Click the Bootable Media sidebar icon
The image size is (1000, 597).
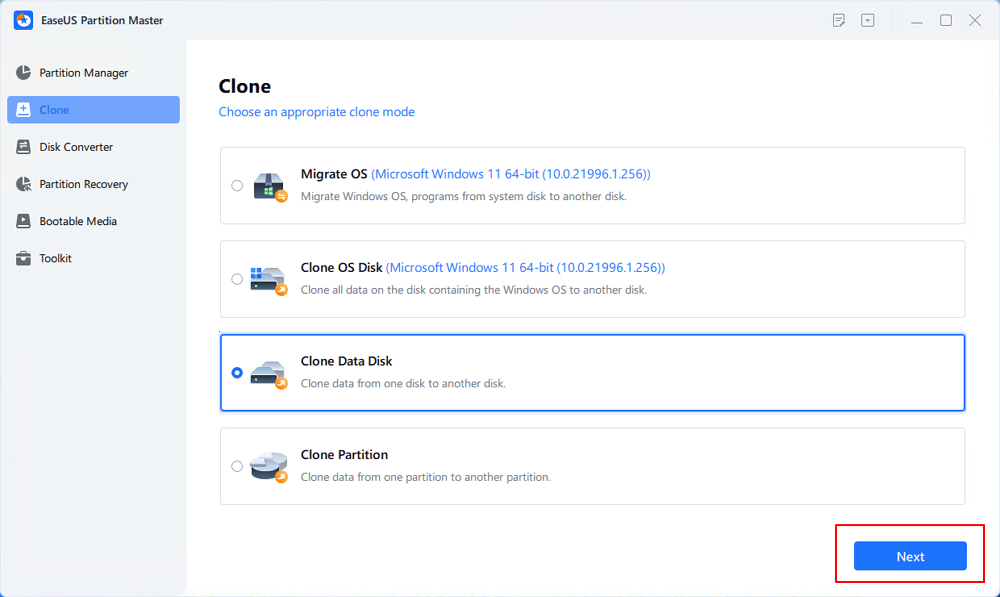pos(23,221)
